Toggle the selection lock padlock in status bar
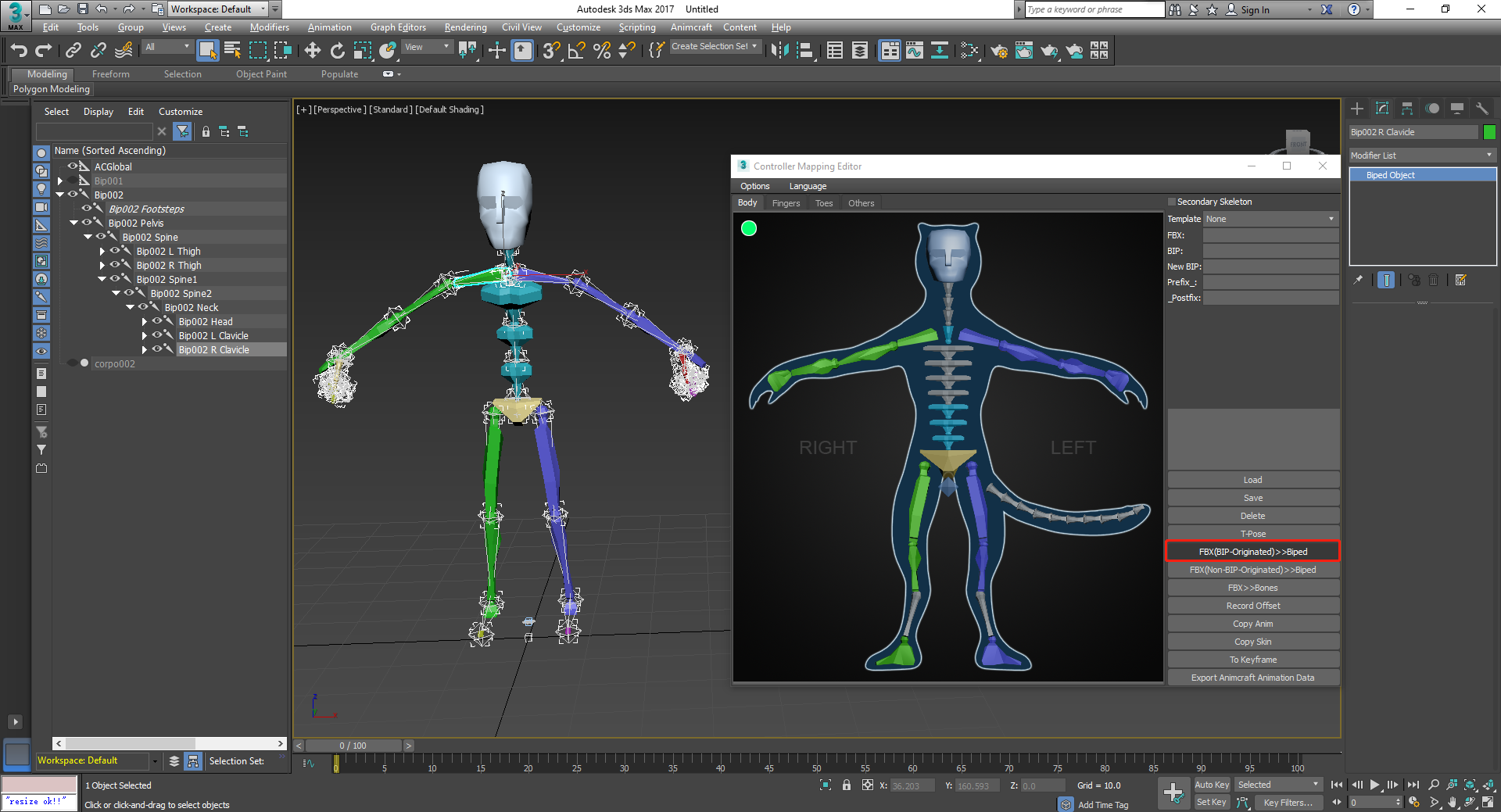This screenshot has width=1501, height=812. point(847,785)
